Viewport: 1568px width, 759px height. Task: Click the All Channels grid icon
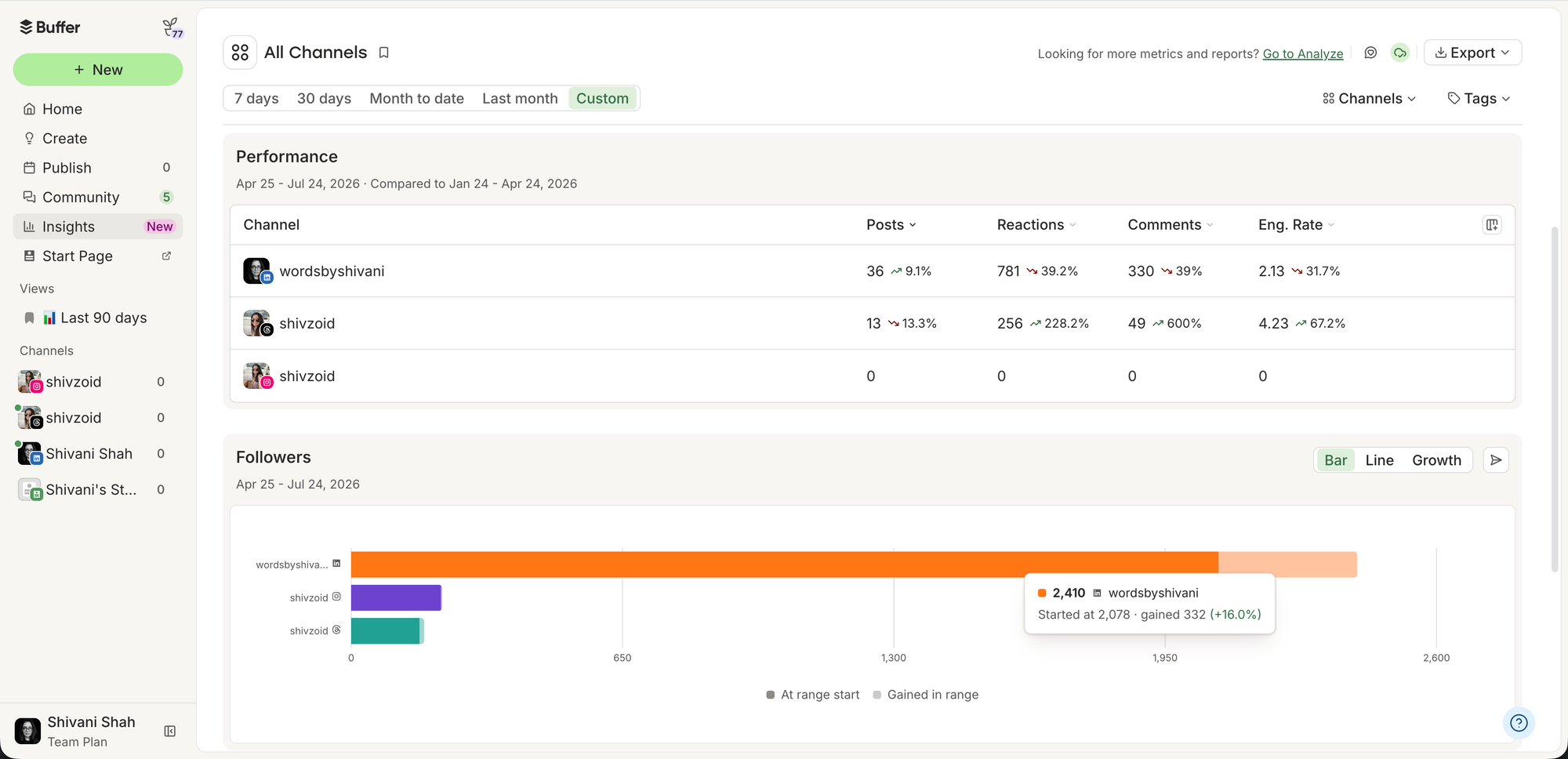[x=240, y=53]
